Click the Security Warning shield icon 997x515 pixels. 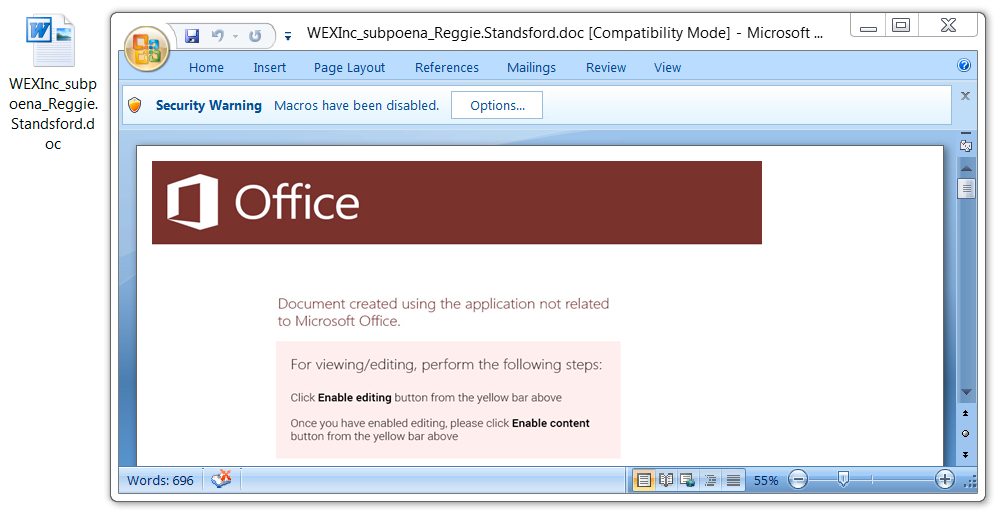click(x=135, y=106)
